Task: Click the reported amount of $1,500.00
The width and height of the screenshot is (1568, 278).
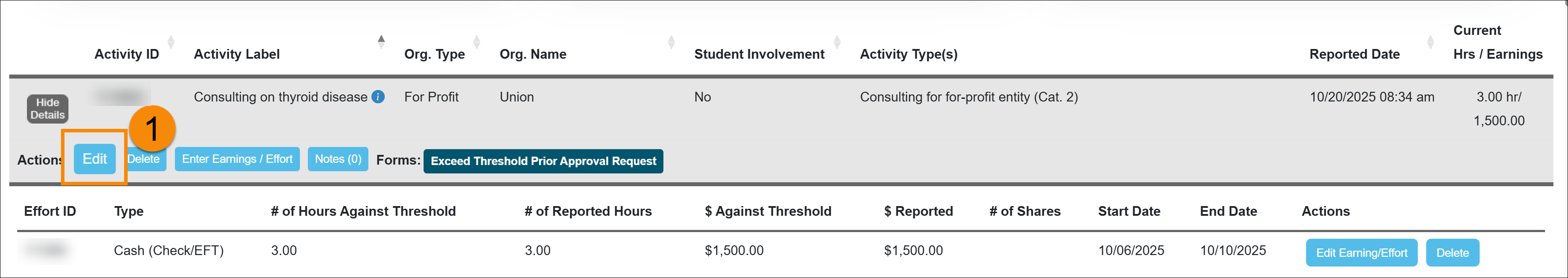Action: click(913, 250)
